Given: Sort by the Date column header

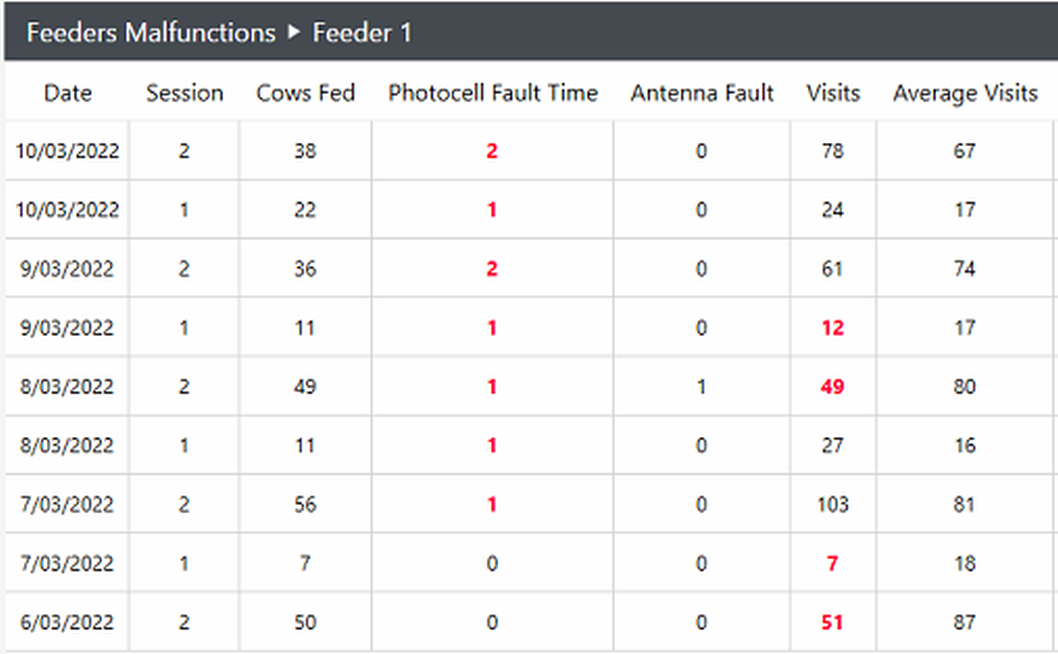Looking at the screenshot, I should click(68, 93).
